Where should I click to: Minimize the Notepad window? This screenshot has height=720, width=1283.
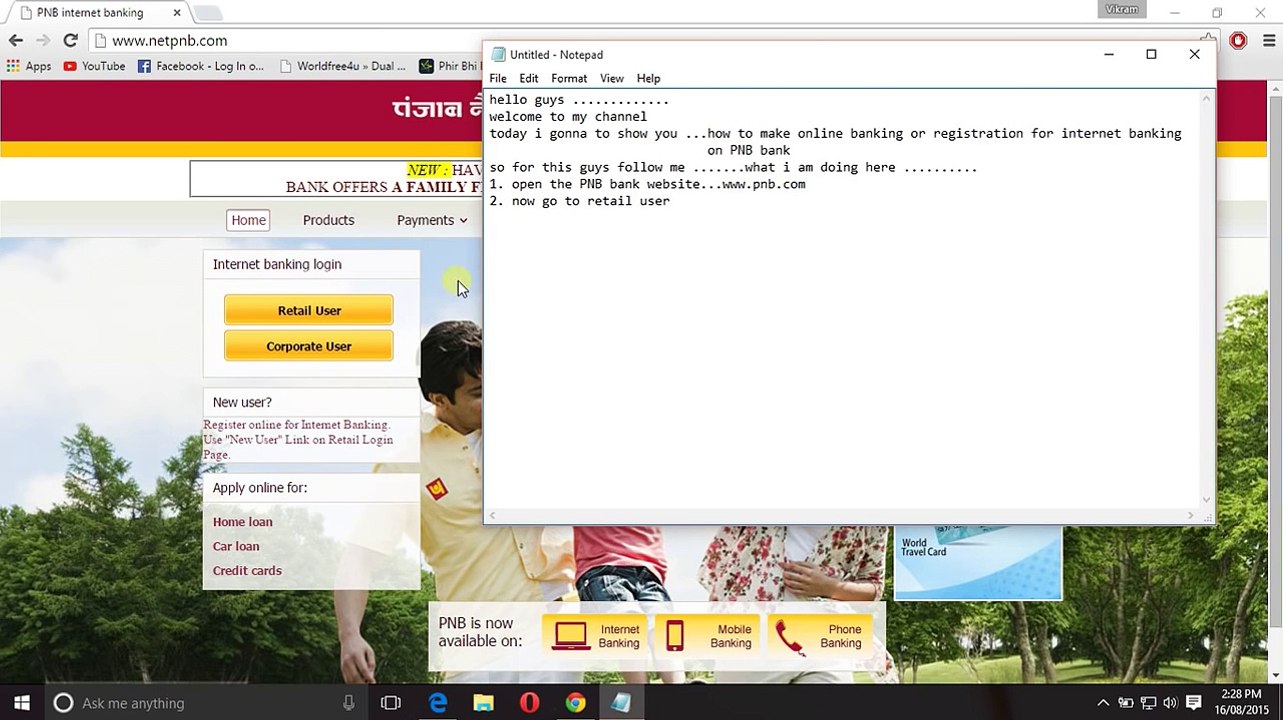click(x=1108, y=55)
